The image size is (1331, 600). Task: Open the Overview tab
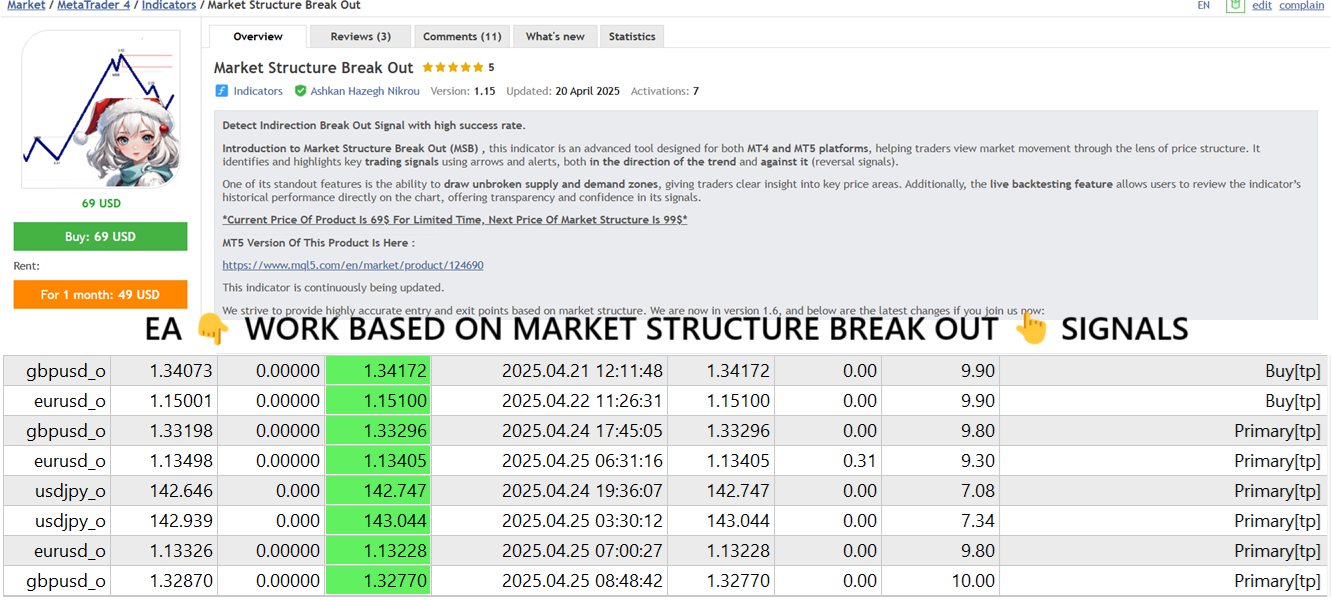coord(258,37)
